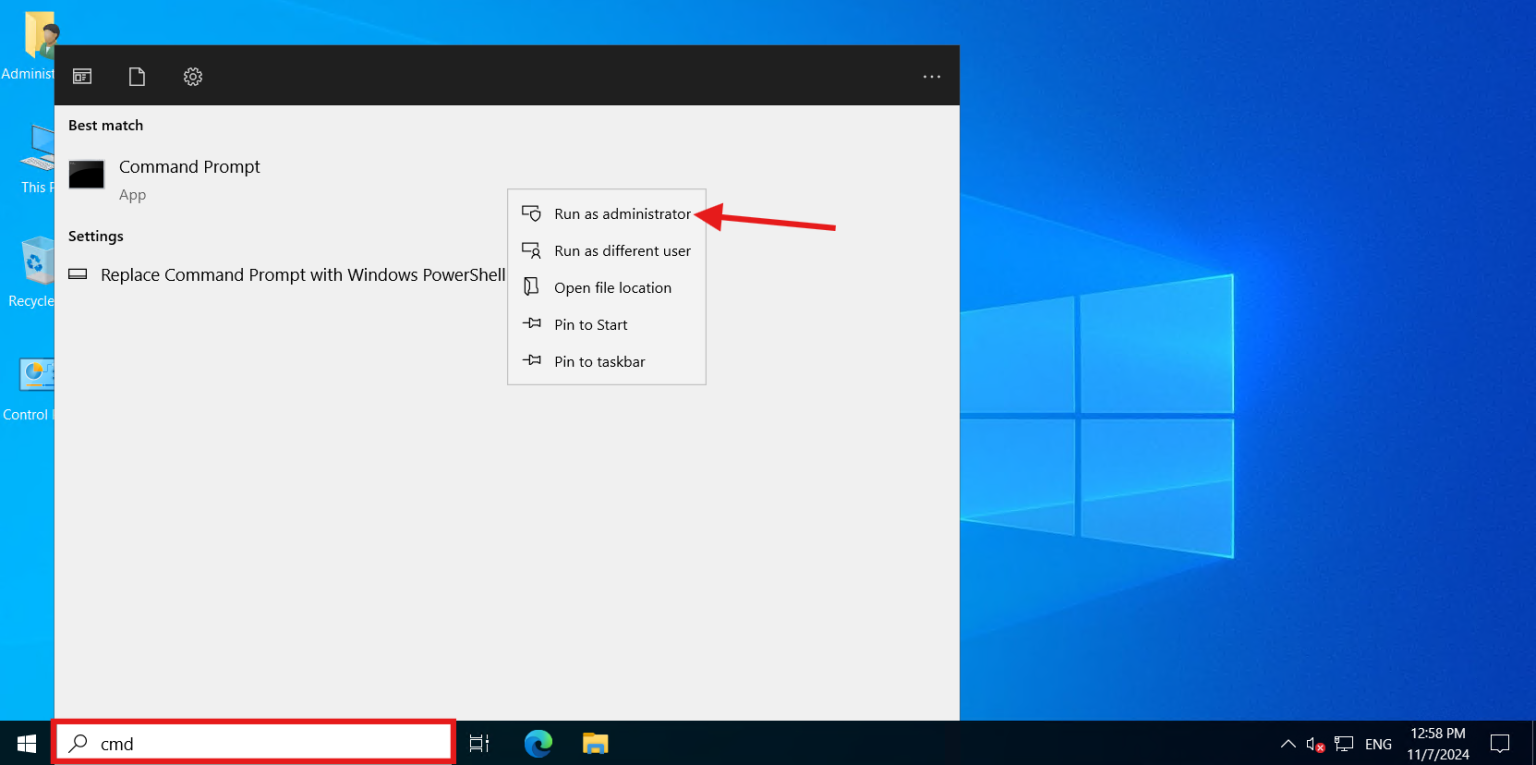Open This PC from the desktop

[x=35, y=150]
